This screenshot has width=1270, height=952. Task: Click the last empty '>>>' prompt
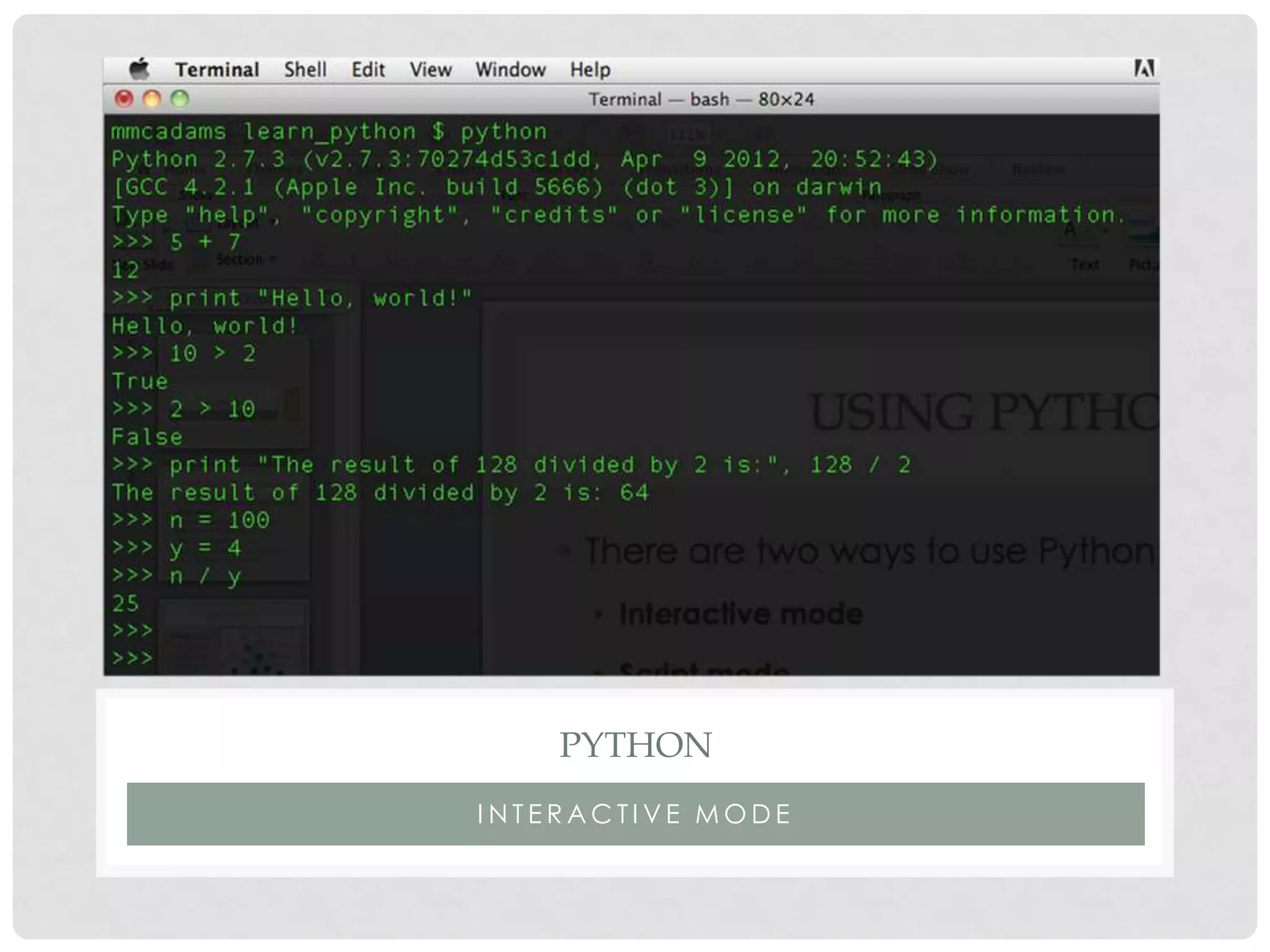132,658
